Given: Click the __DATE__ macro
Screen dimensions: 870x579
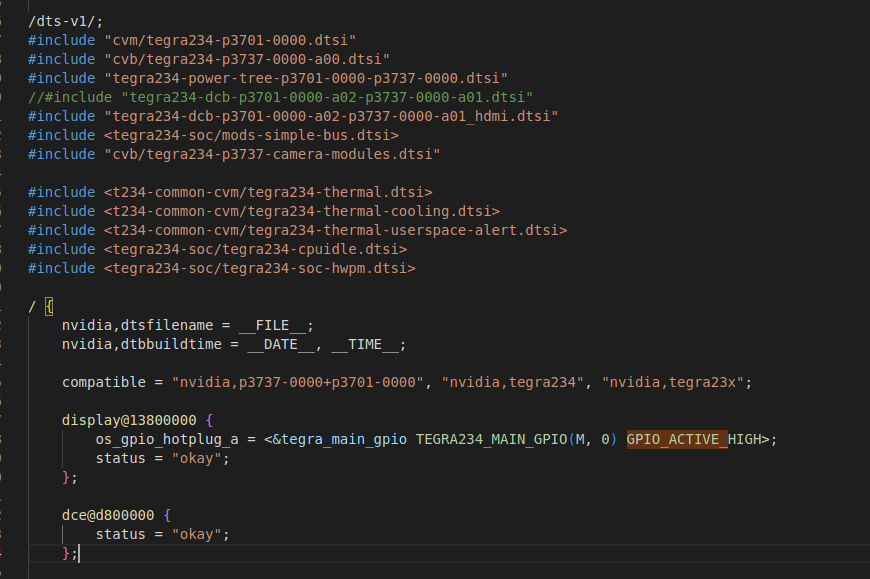Looking at the screenshot, I should click(281, 344).
